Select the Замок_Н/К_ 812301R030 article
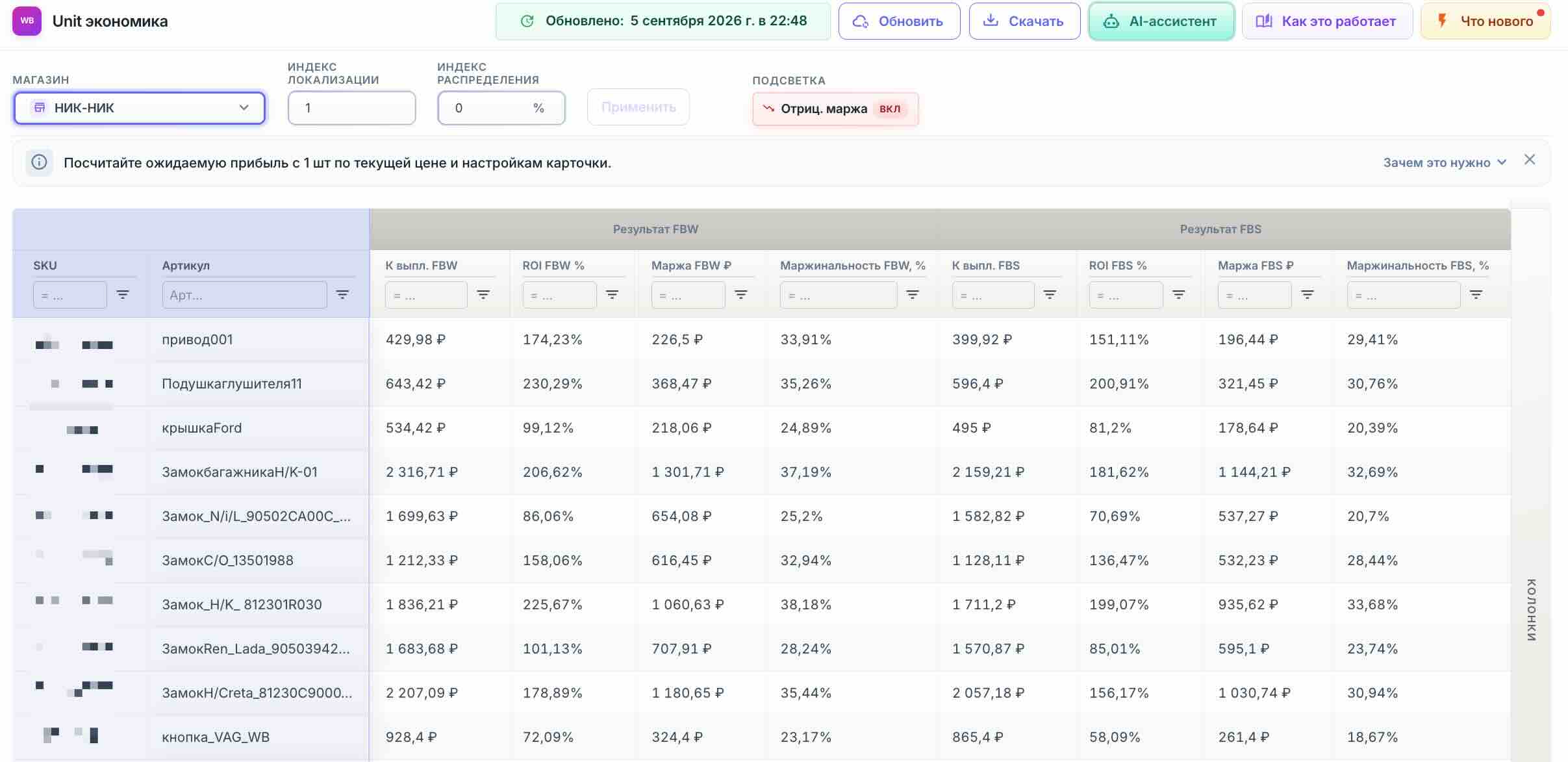Screen dimensions: 1568x762 tap(242, 604)
